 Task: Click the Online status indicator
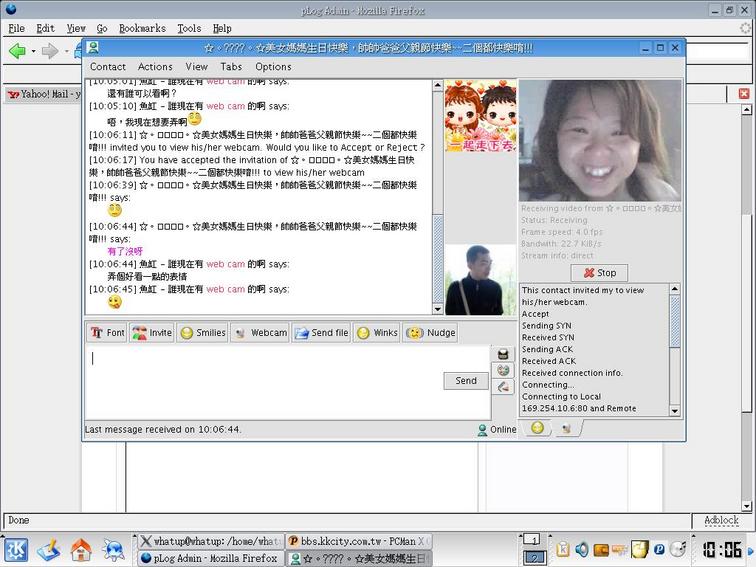click(497, 430)
